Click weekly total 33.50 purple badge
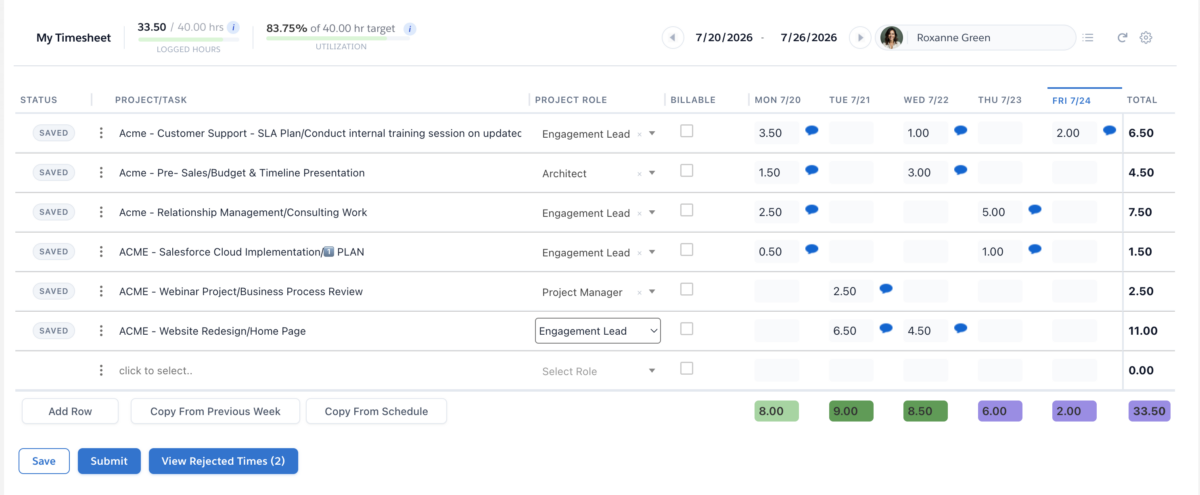This screenshot has width=1200, height=495. (1149, 411)
